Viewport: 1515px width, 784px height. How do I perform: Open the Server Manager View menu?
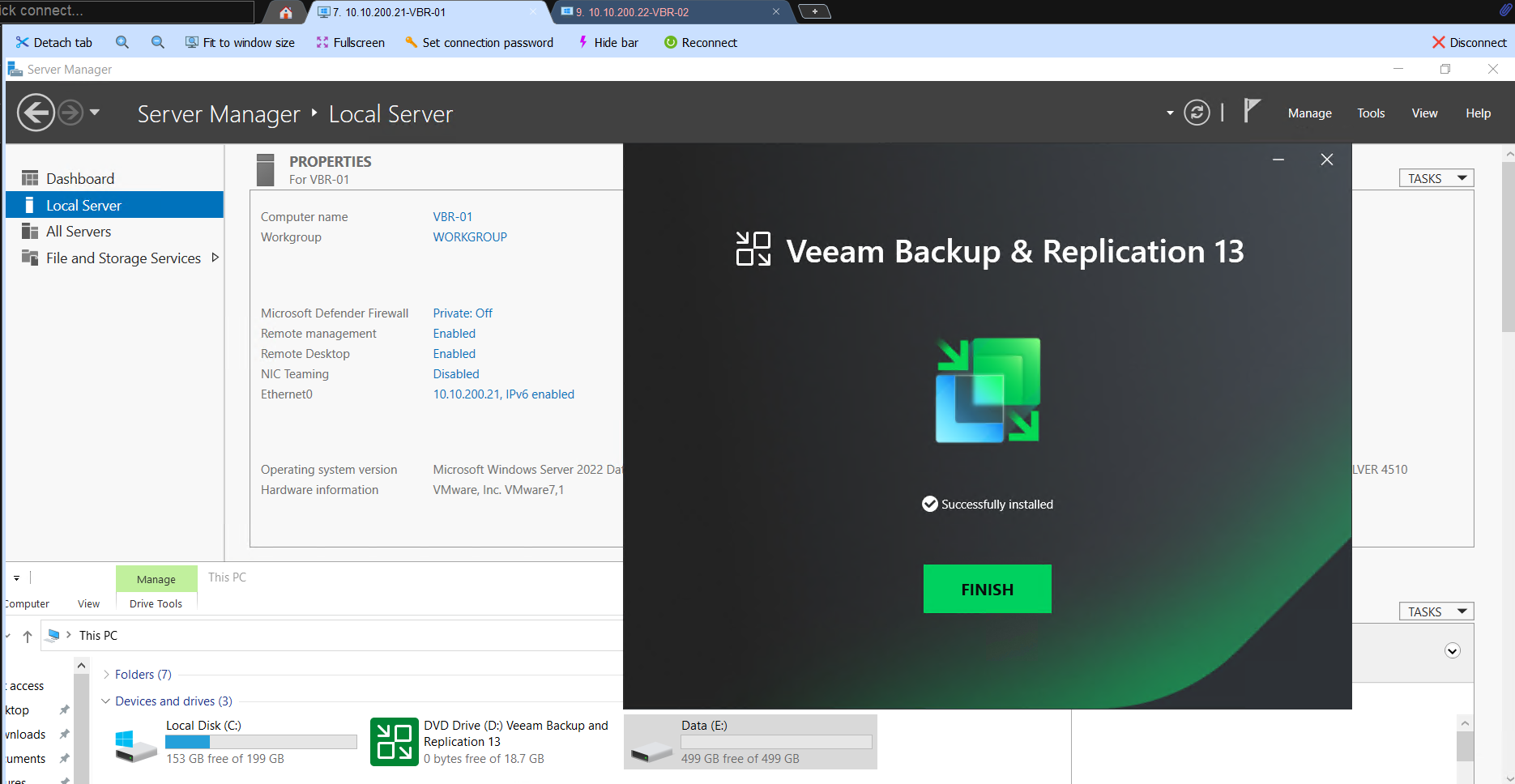(1424, 113)
